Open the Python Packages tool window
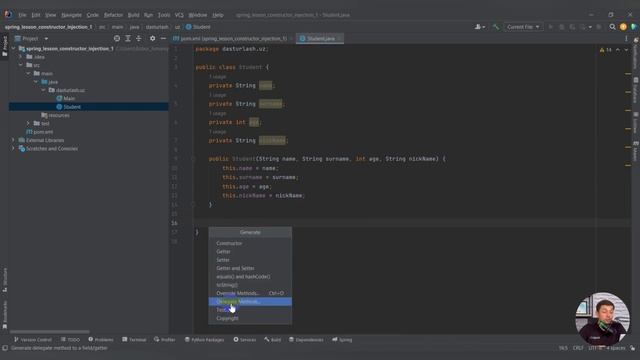Screen dimensions: 640x360 click(x=204, y=340)
